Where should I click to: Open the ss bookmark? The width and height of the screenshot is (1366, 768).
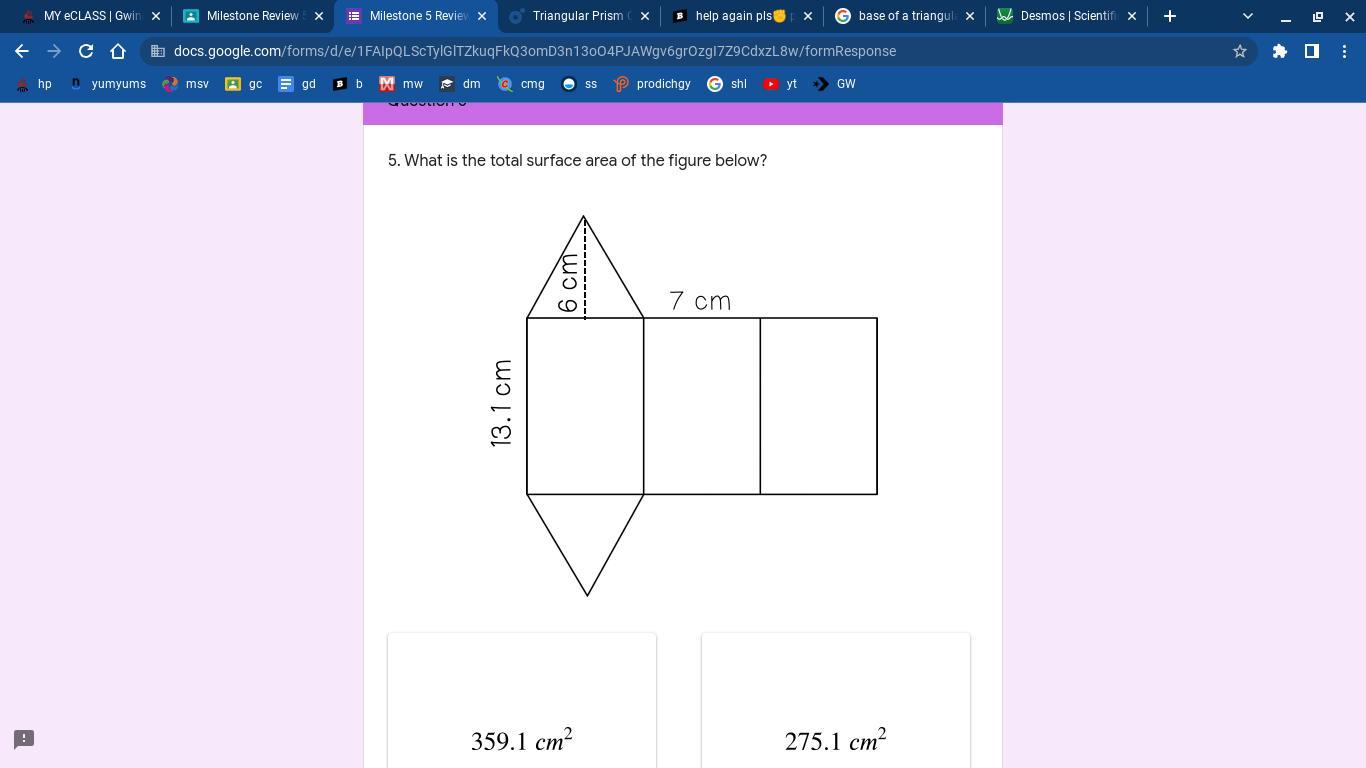click(x=580, y=84)
